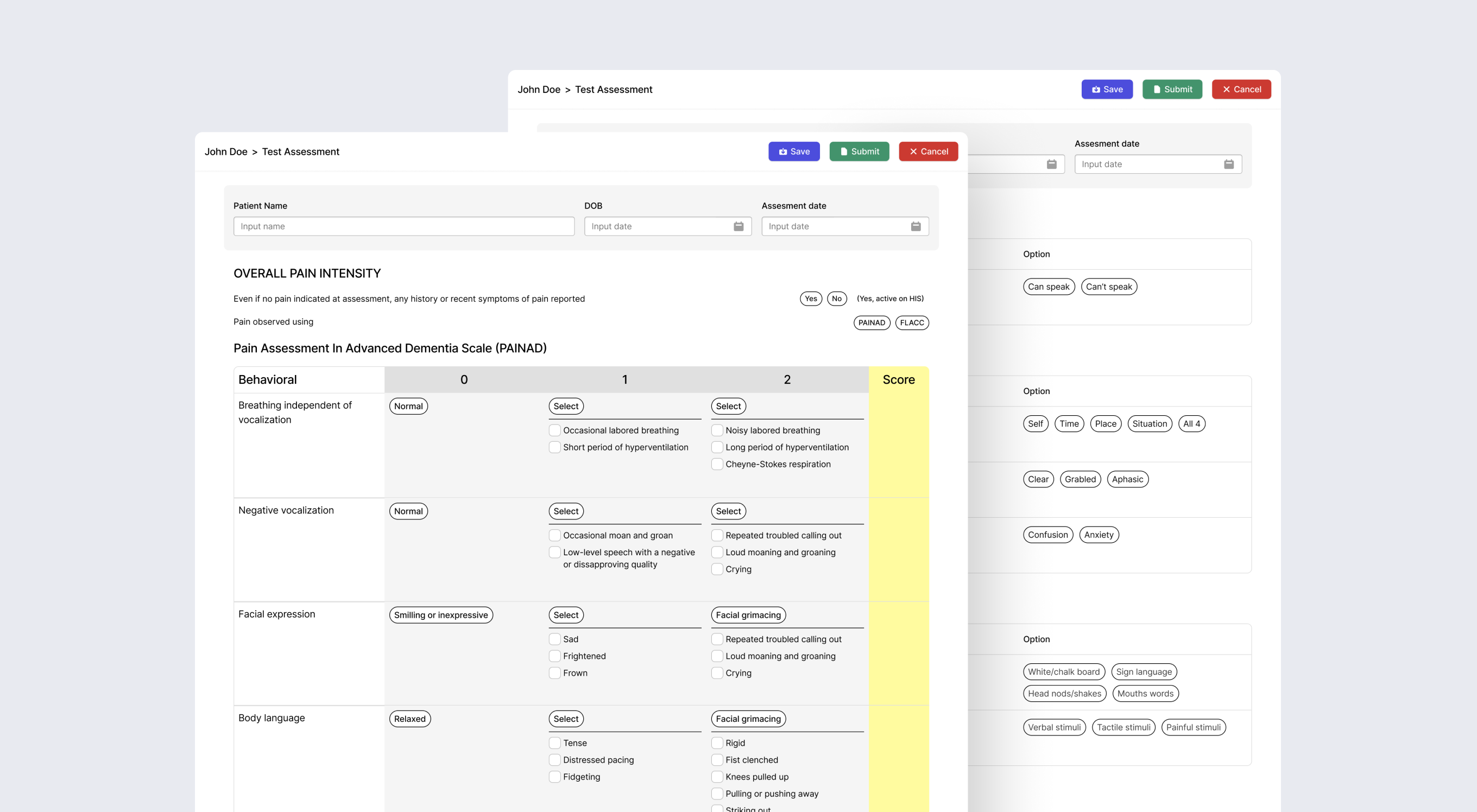
Task: Select No for pain history reported
Action: click(x=837, y=299)
